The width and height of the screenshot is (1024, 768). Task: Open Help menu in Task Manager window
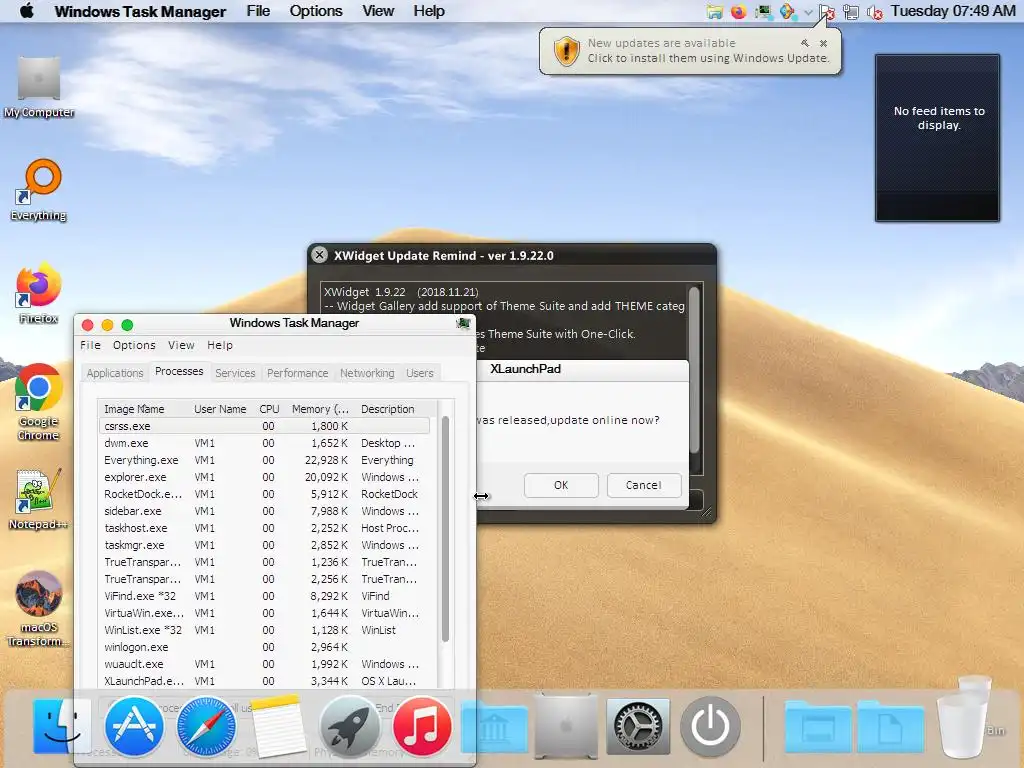pyautogui.click(x=220, y=345)
